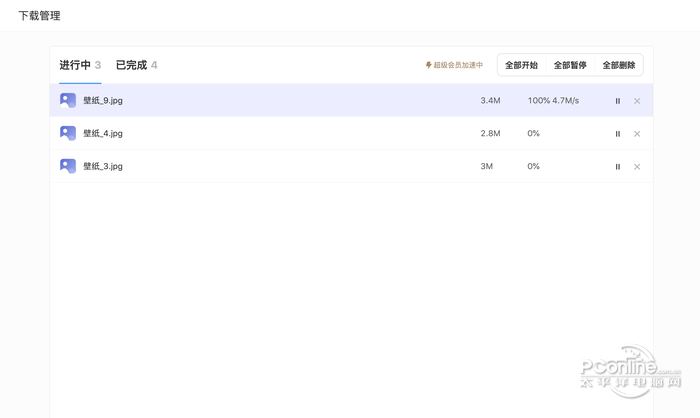Screen dimensions: 700x418
Task: Select the 壁纸_9.jpg file name
Action: pos(103,101)
